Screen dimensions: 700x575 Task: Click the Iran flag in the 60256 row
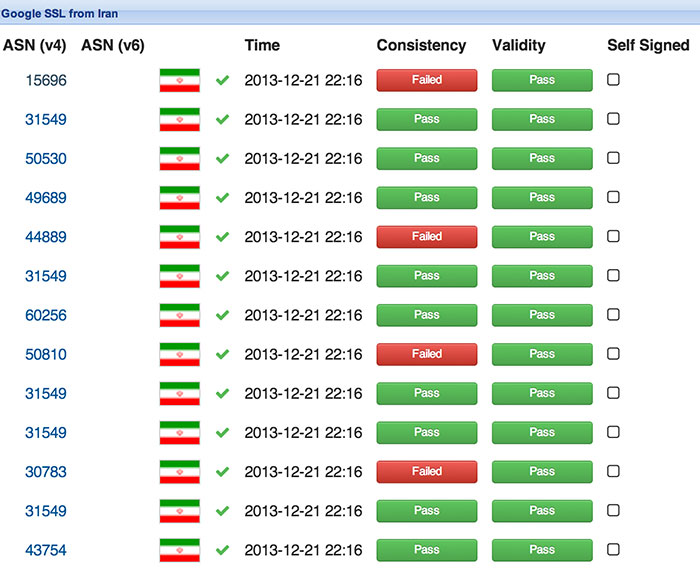(x=179, y=315)
